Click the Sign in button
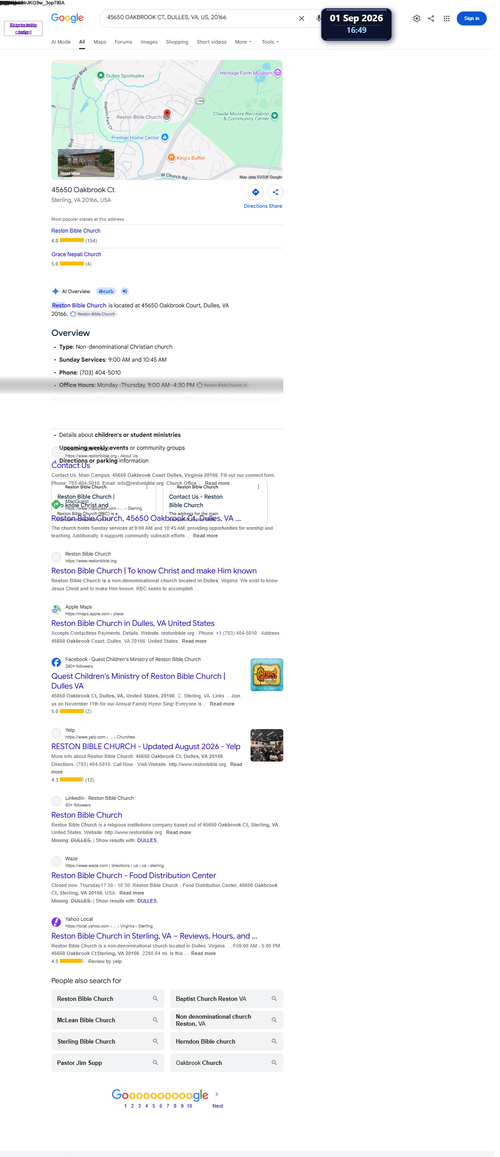 pyautogui.click(x=471, y=18)
